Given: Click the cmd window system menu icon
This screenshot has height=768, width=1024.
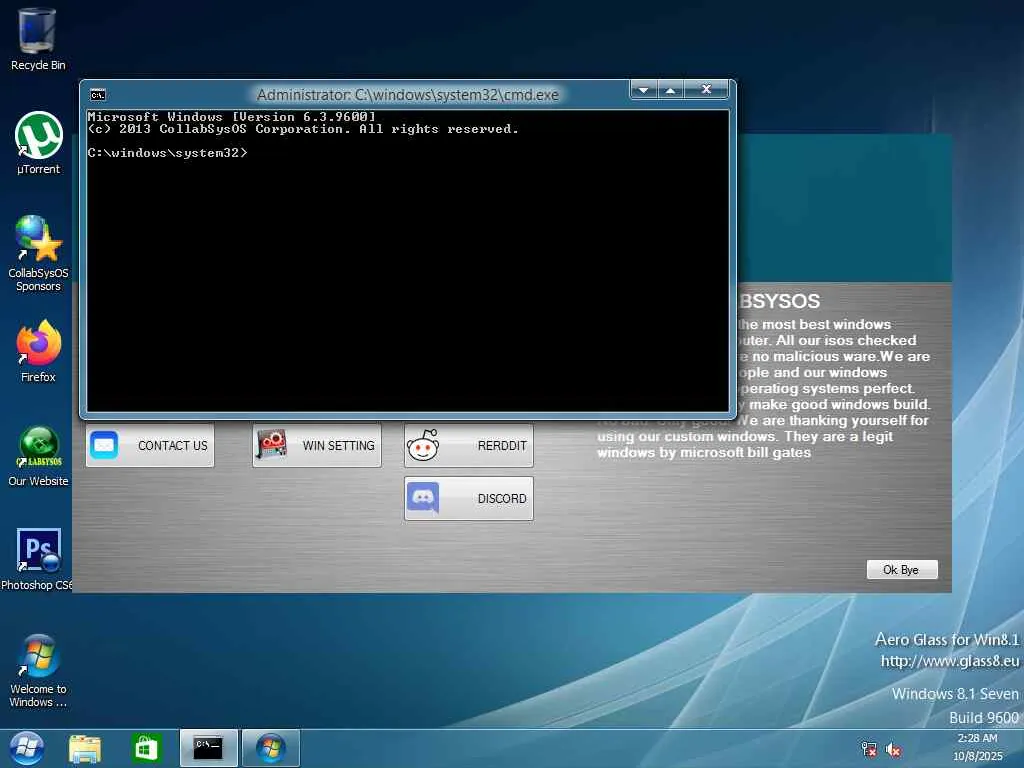Looking at the screenshot, I should coord(98,95).
